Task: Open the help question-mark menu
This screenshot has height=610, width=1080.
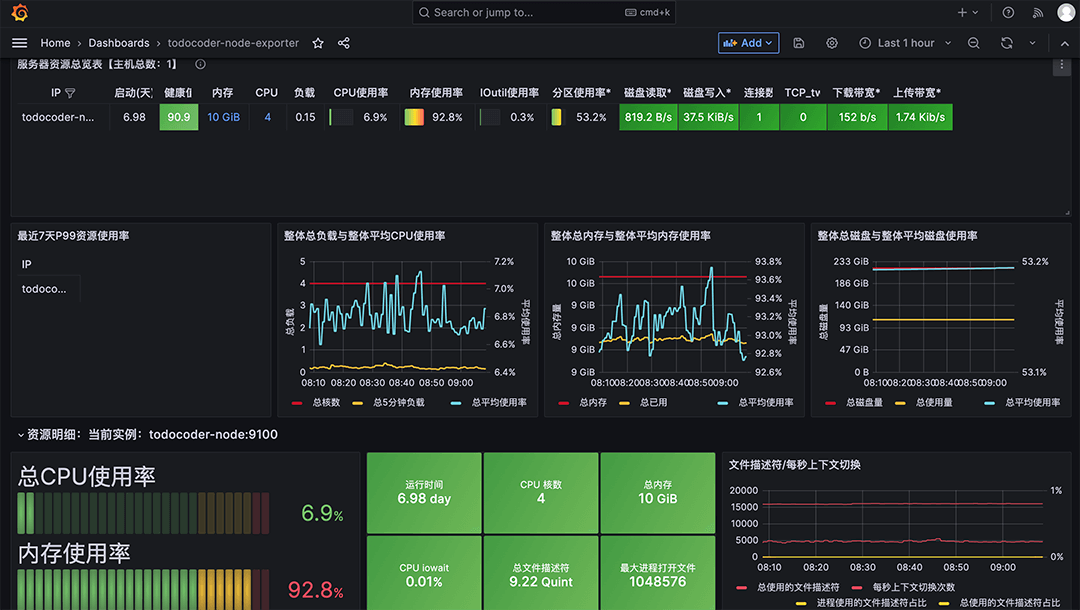Action: (1008, 12)
